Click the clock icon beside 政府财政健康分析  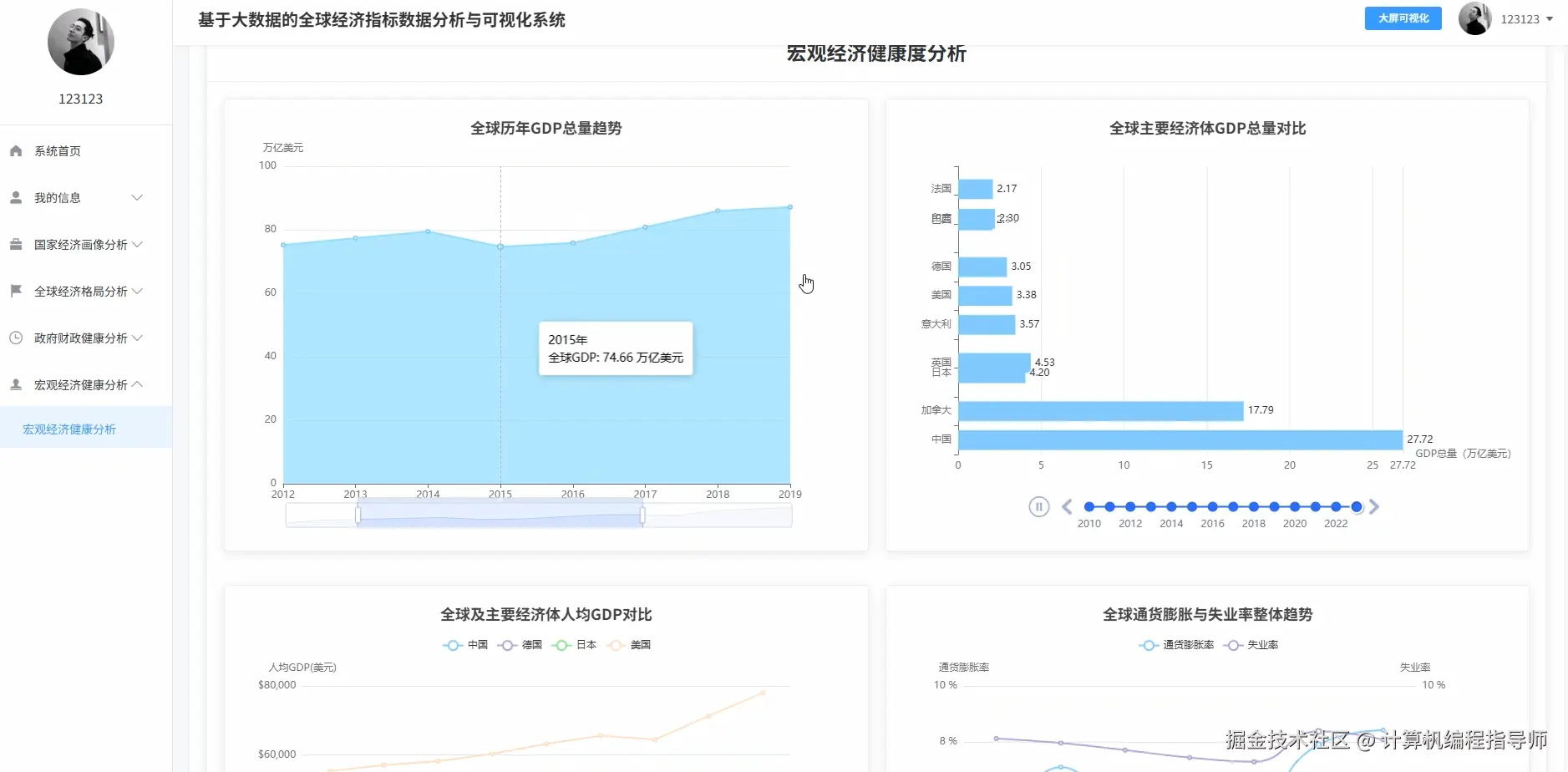point(15,338)
